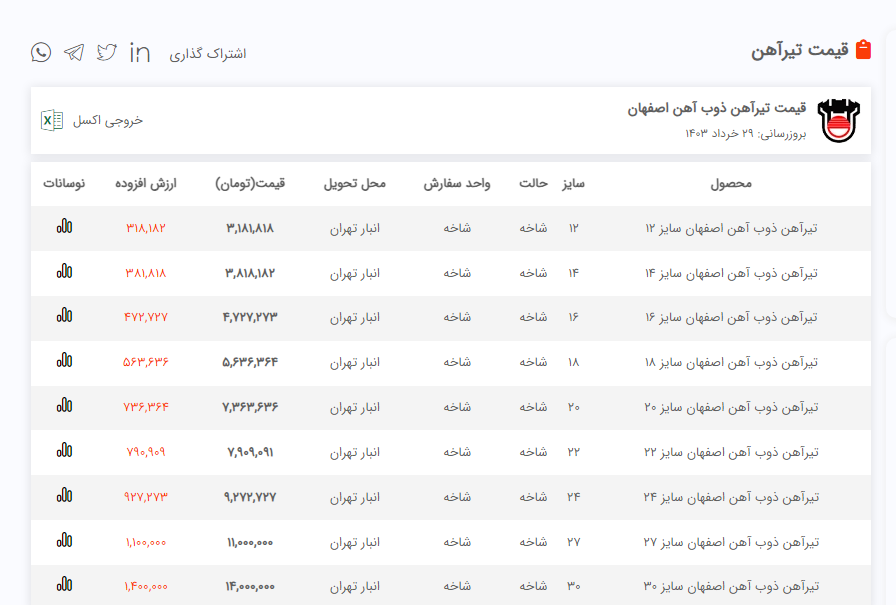View fluctuation chart for size 18 beam
Screen dimensions: 896x605
(x=64, y=361)
